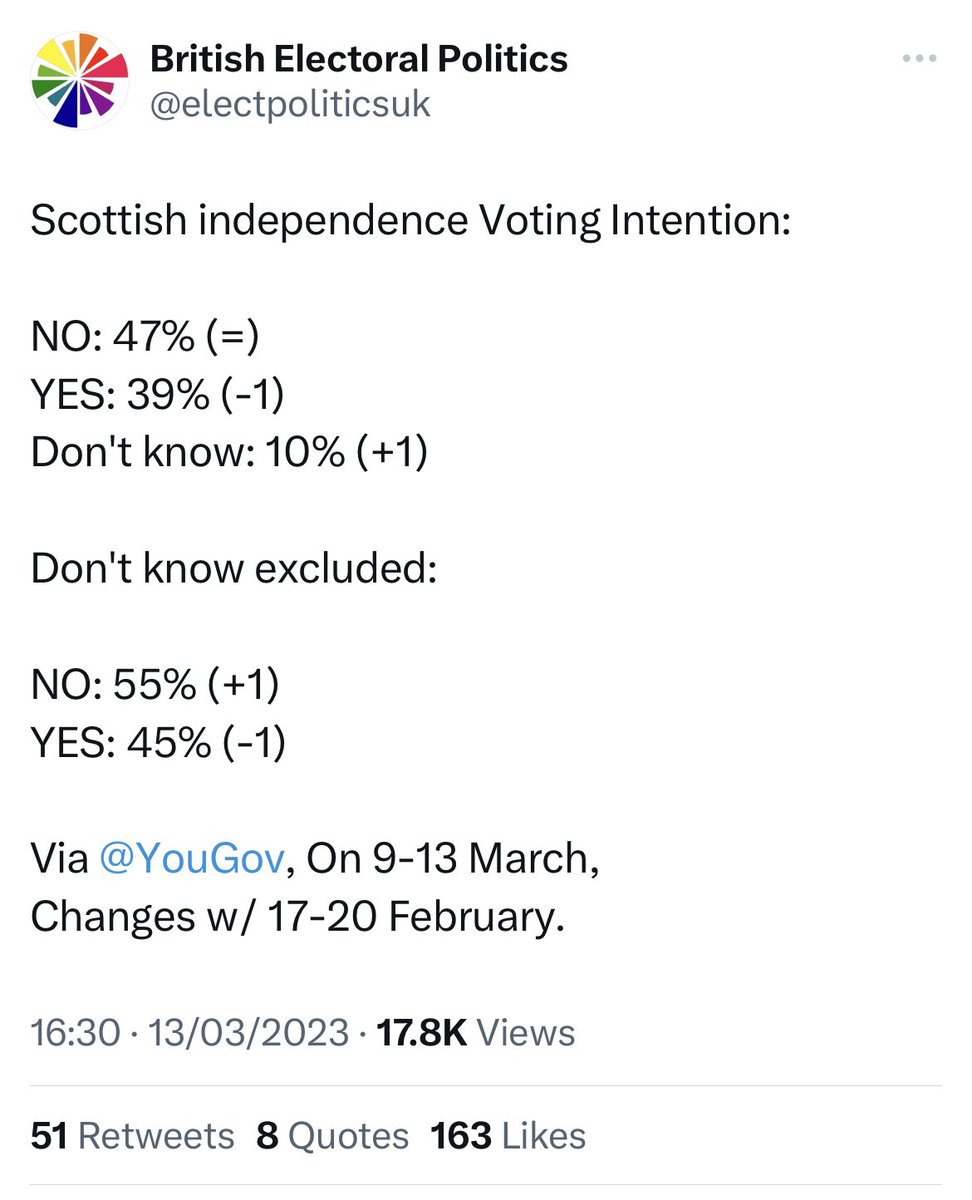The width and height of the screenshot is (972, 1200).
Task: Click the 13/03/2023 post date
Action: point(249,1032)
